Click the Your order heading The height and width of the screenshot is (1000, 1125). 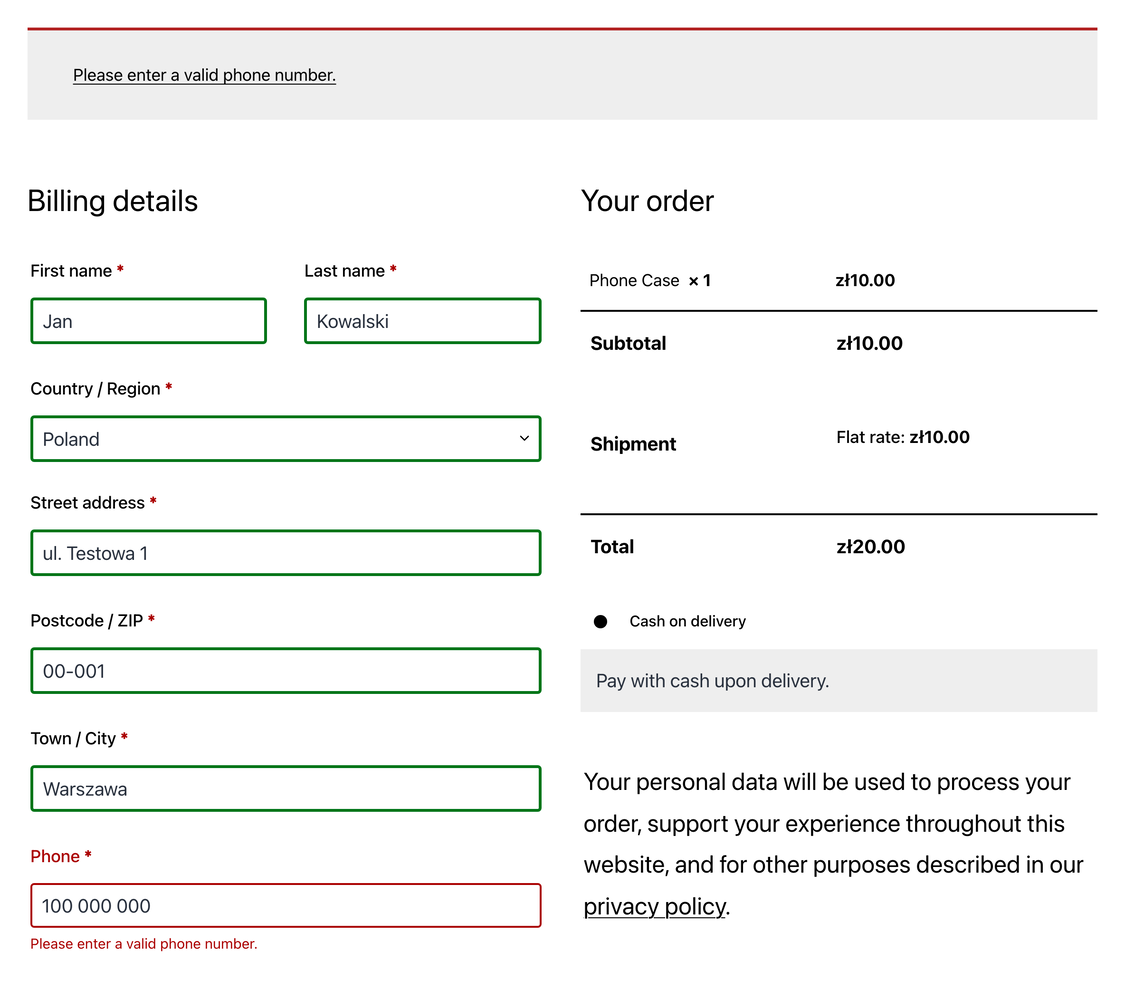tap(647, 201)
